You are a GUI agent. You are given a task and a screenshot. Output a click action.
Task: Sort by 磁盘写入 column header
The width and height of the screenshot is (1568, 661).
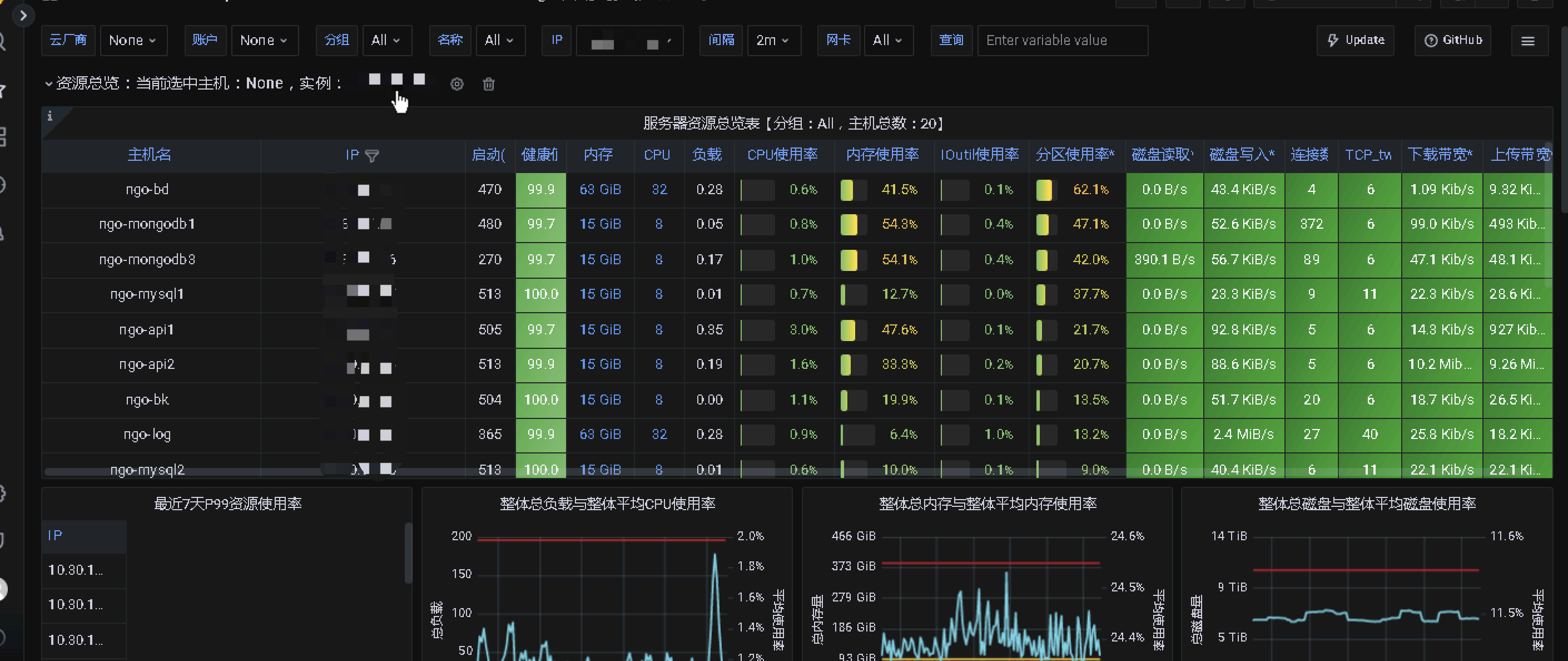[1242, 155]
